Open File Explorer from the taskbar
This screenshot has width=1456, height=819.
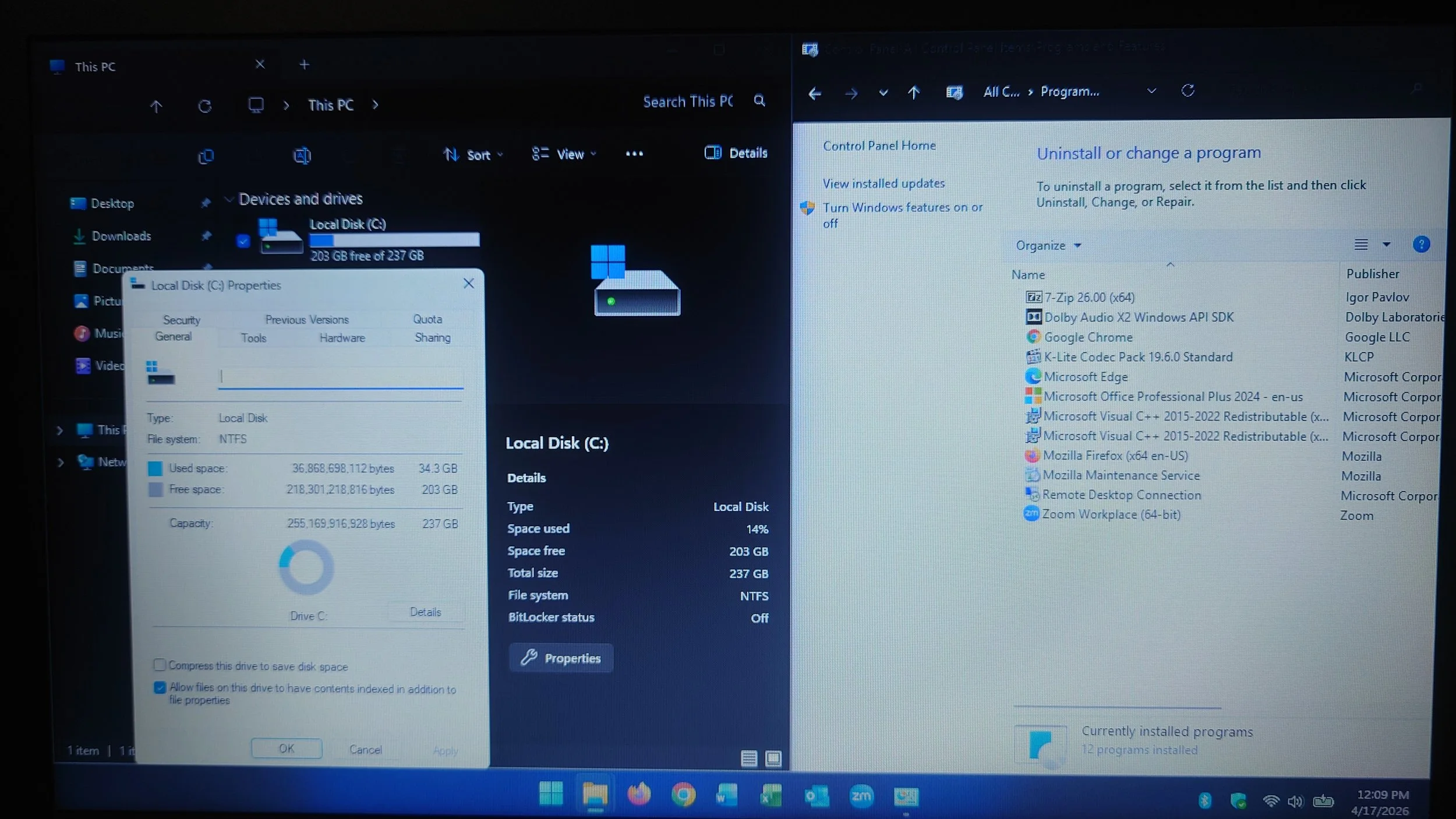pos(595,795)
